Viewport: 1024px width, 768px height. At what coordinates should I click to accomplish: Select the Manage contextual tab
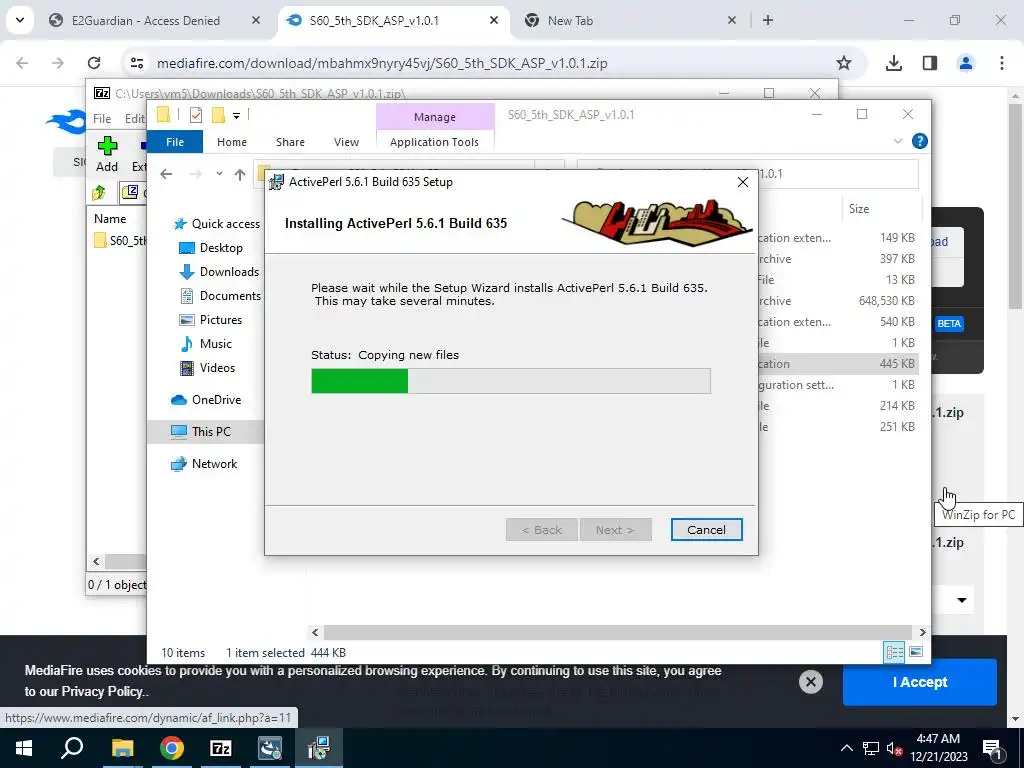pos(435,117)
